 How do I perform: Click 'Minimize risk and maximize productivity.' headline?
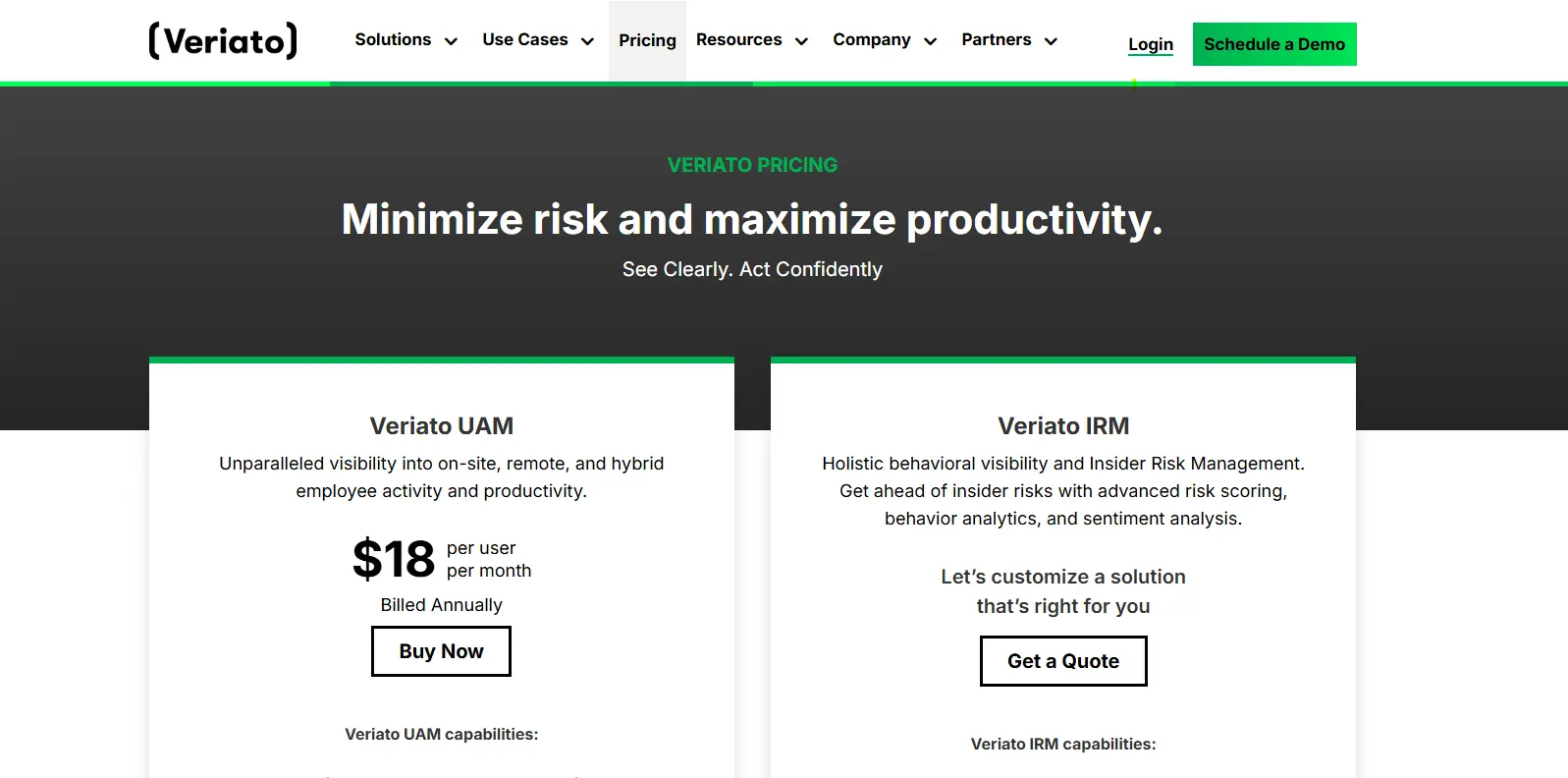752,219
